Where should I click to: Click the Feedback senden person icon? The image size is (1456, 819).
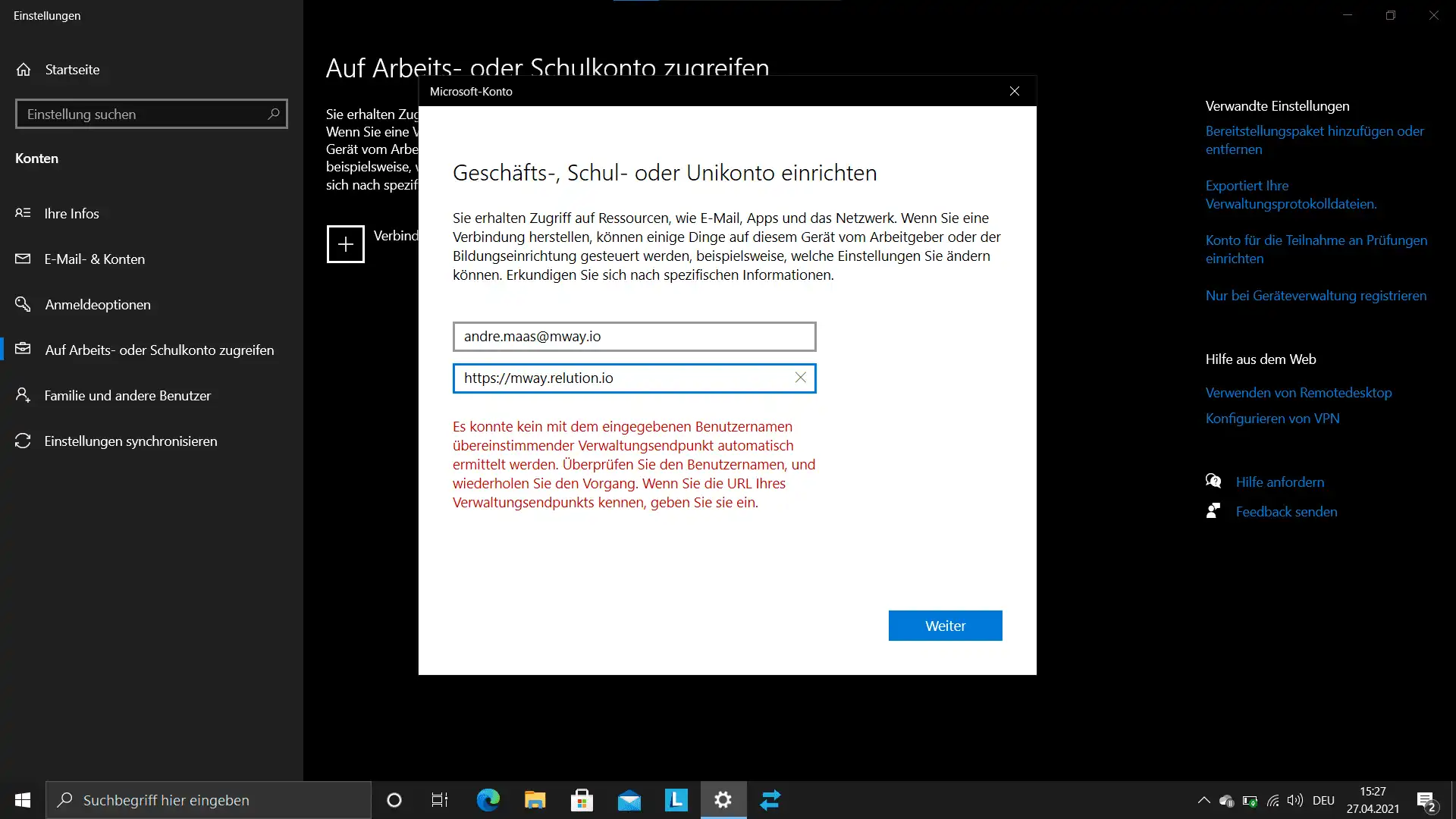(1213, 511)
